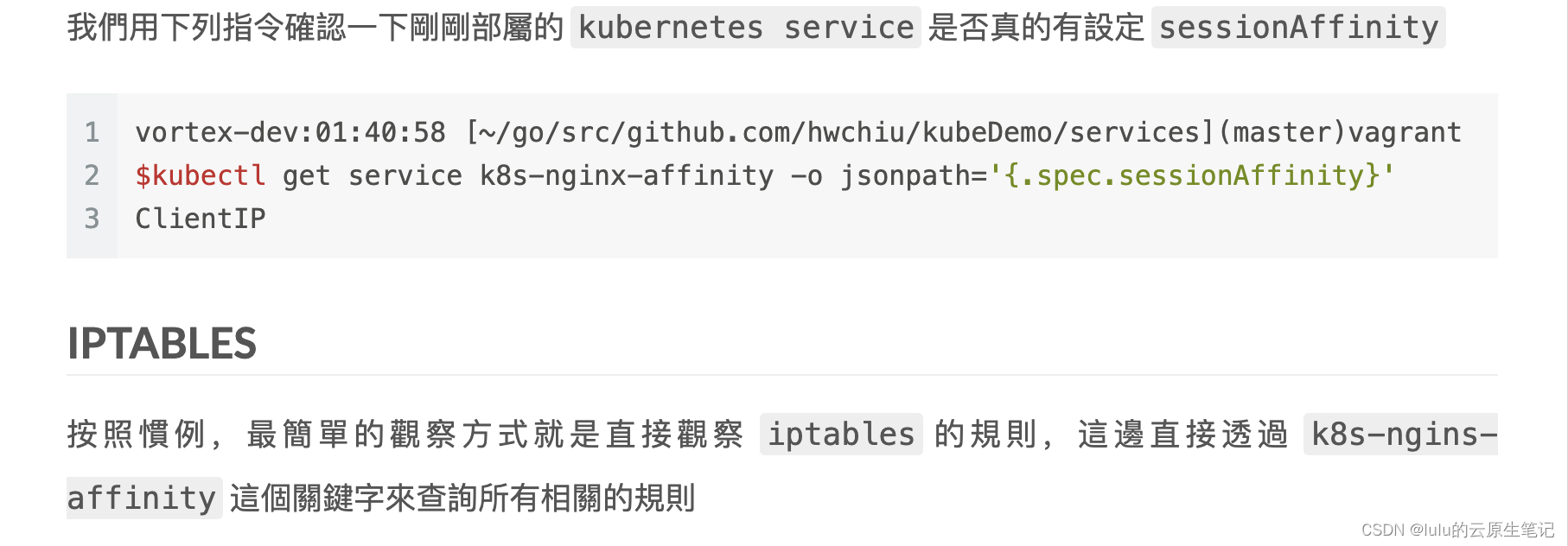Click line number 2 in code block
Image resolution: width=1568 pixels, height=546 pixels.
pyautogui.click(x=92, y=175)
